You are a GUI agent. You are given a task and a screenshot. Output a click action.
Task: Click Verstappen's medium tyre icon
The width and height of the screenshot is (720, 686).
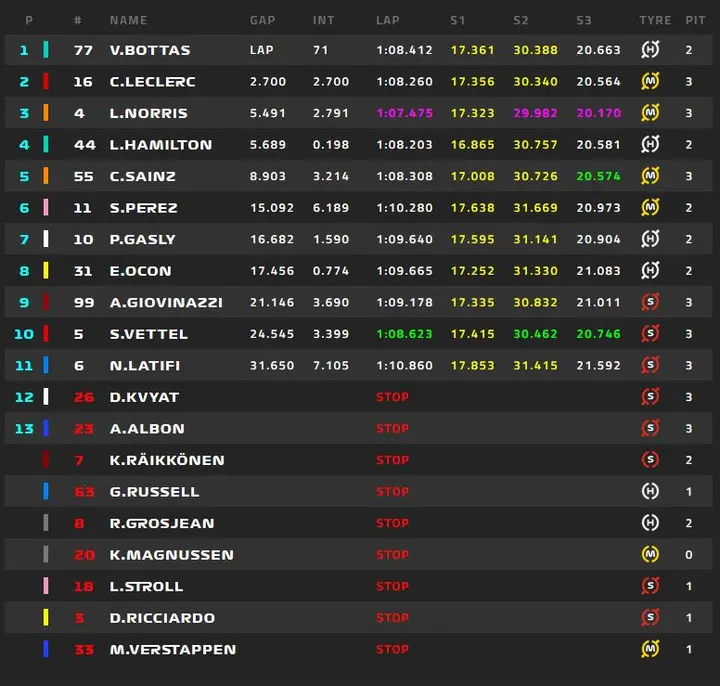[x=650, y=649]
